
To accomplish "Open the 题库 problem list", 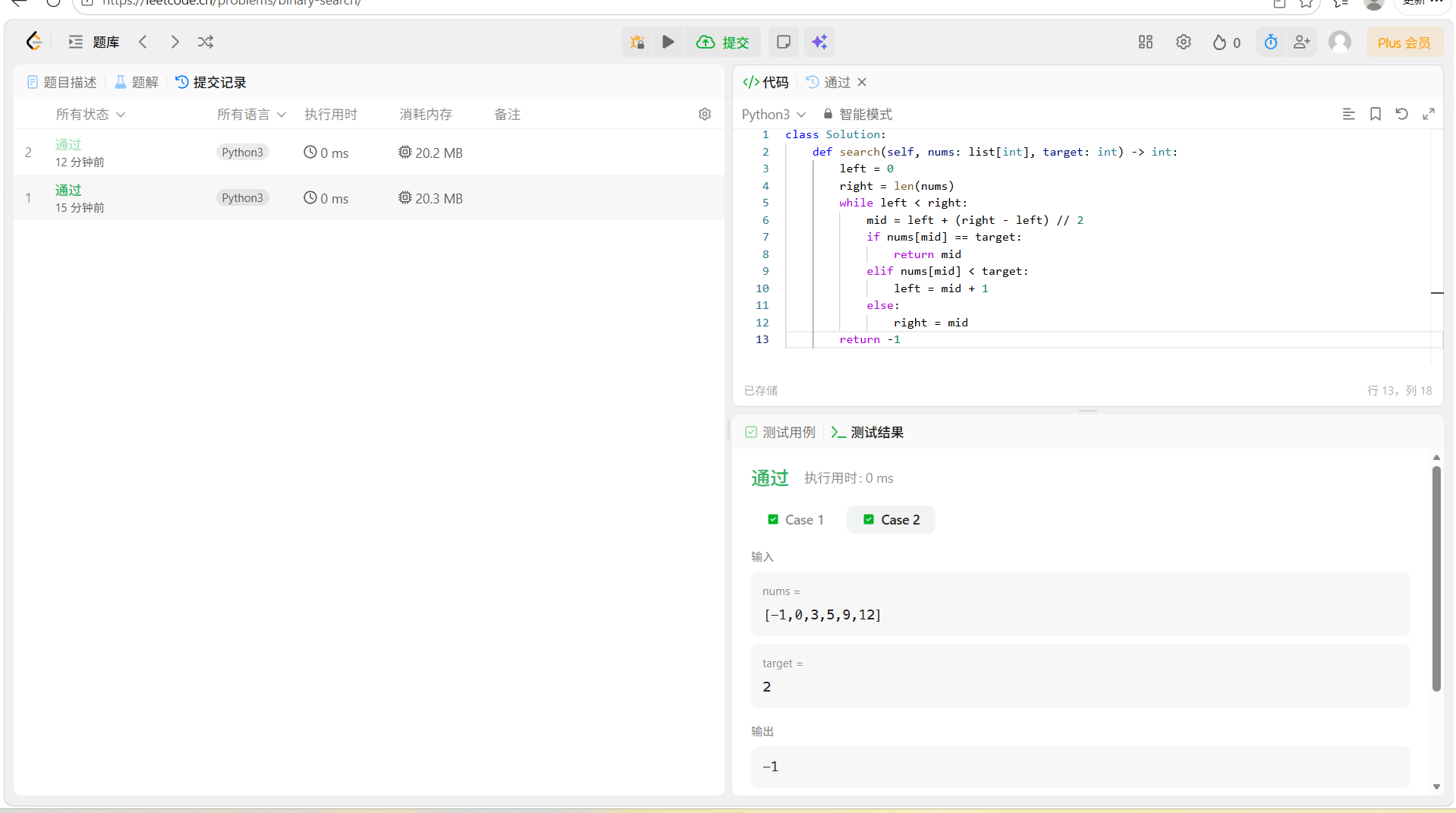I will coord(94,43).
